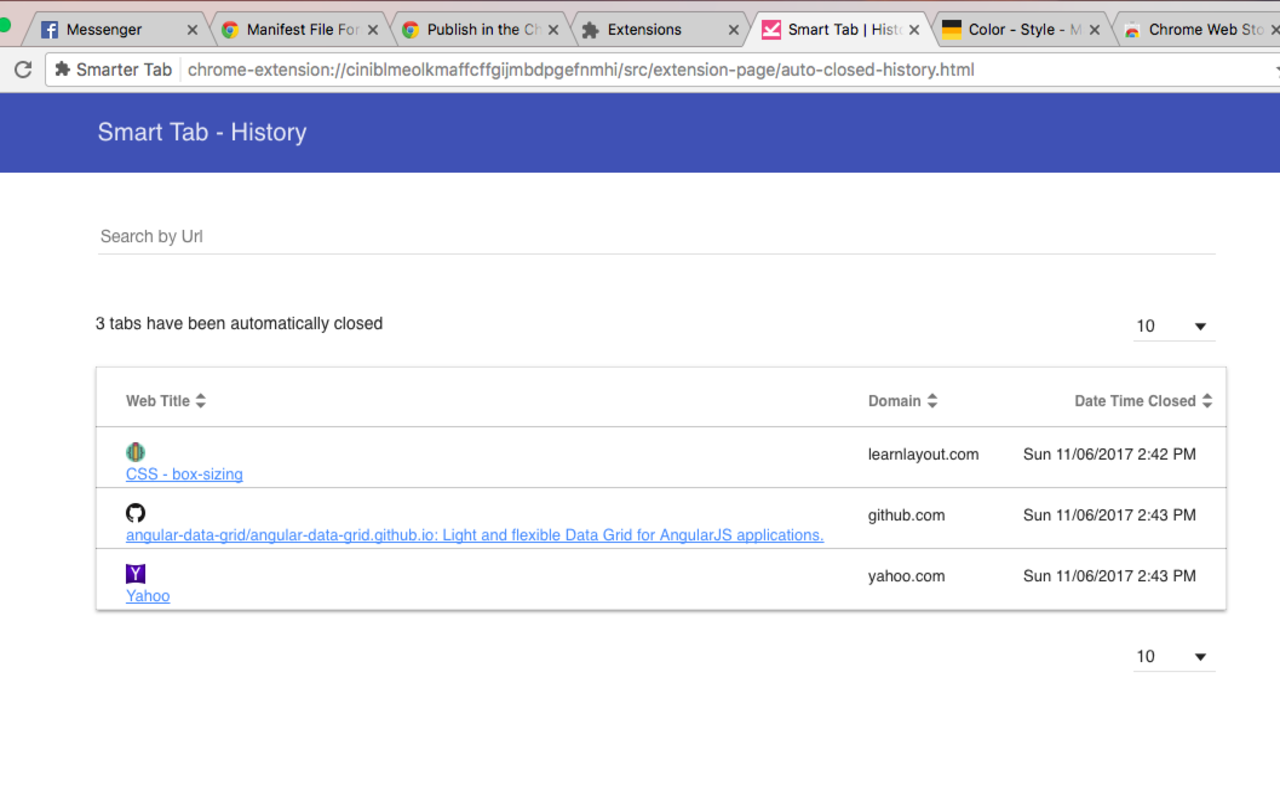The image size is (1280, 800).
Task: Open the upper rows-per-page dropdown showing 10
Action: click(1174, 326)
